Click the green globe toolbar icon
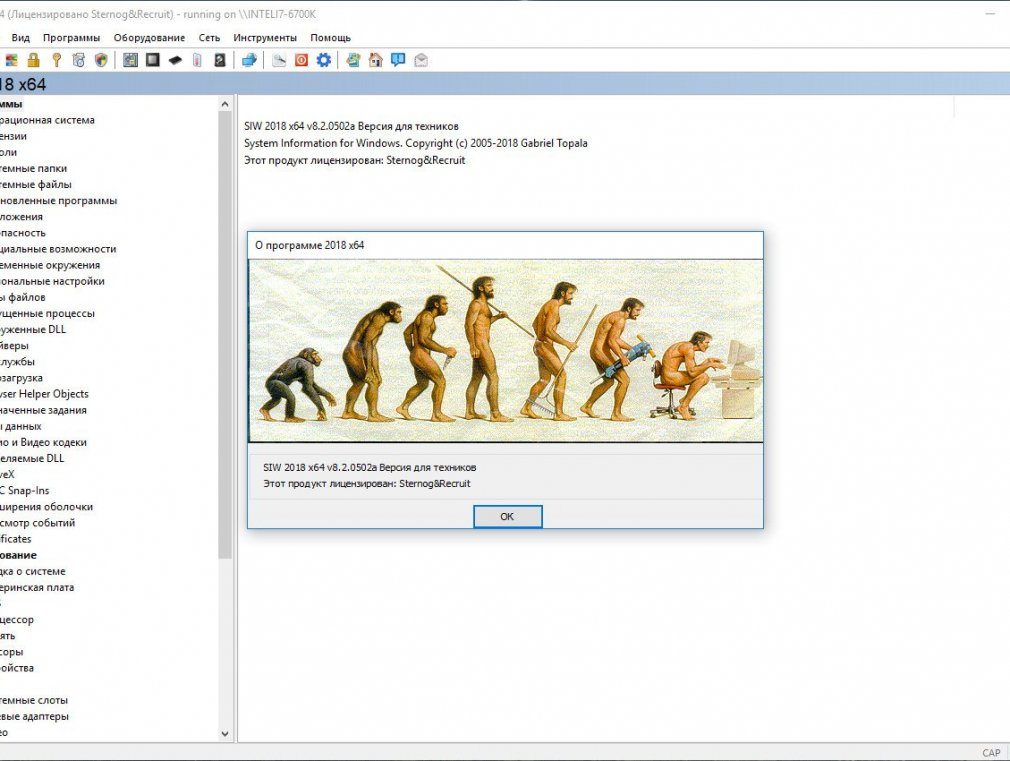This screenshot has width=1010, height=761. (353, 61)
